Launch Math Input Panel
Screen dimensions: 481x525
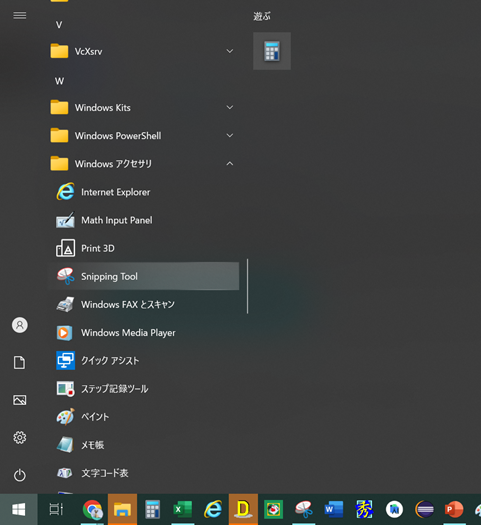pyautogui.click(x=144, y=220)
